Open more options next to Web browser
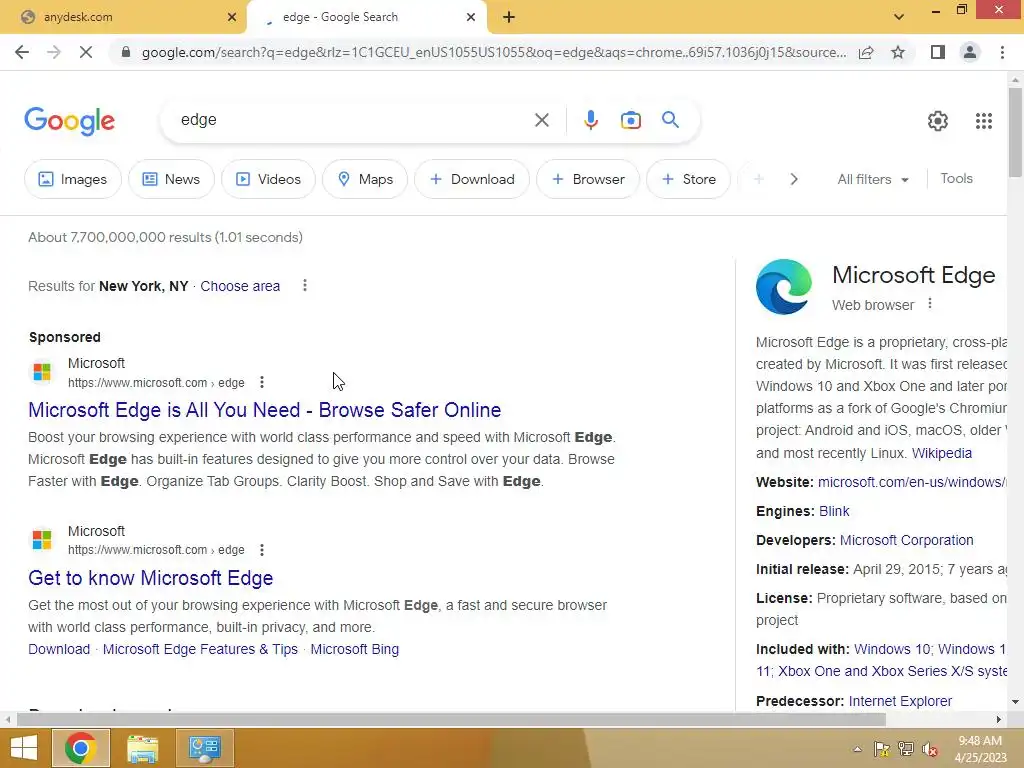Viewport: 1024px width, 768px height. (930, 304)
